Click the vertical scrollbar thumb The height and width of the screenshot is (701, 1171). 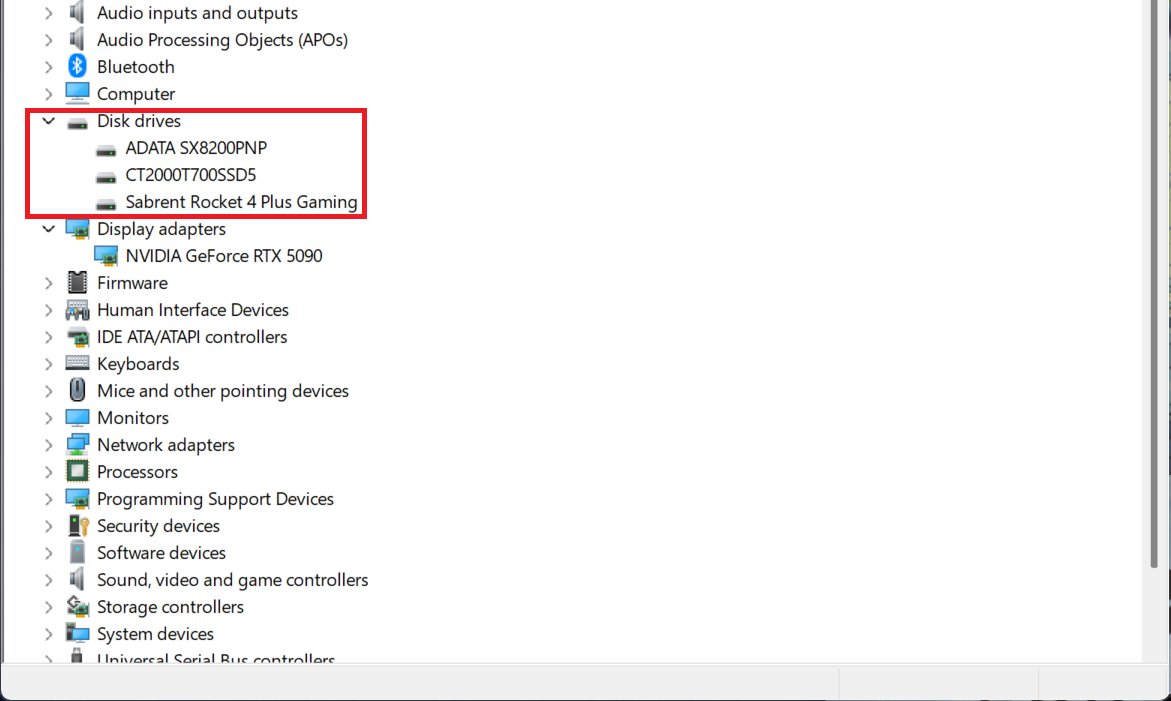[1155, 284]
